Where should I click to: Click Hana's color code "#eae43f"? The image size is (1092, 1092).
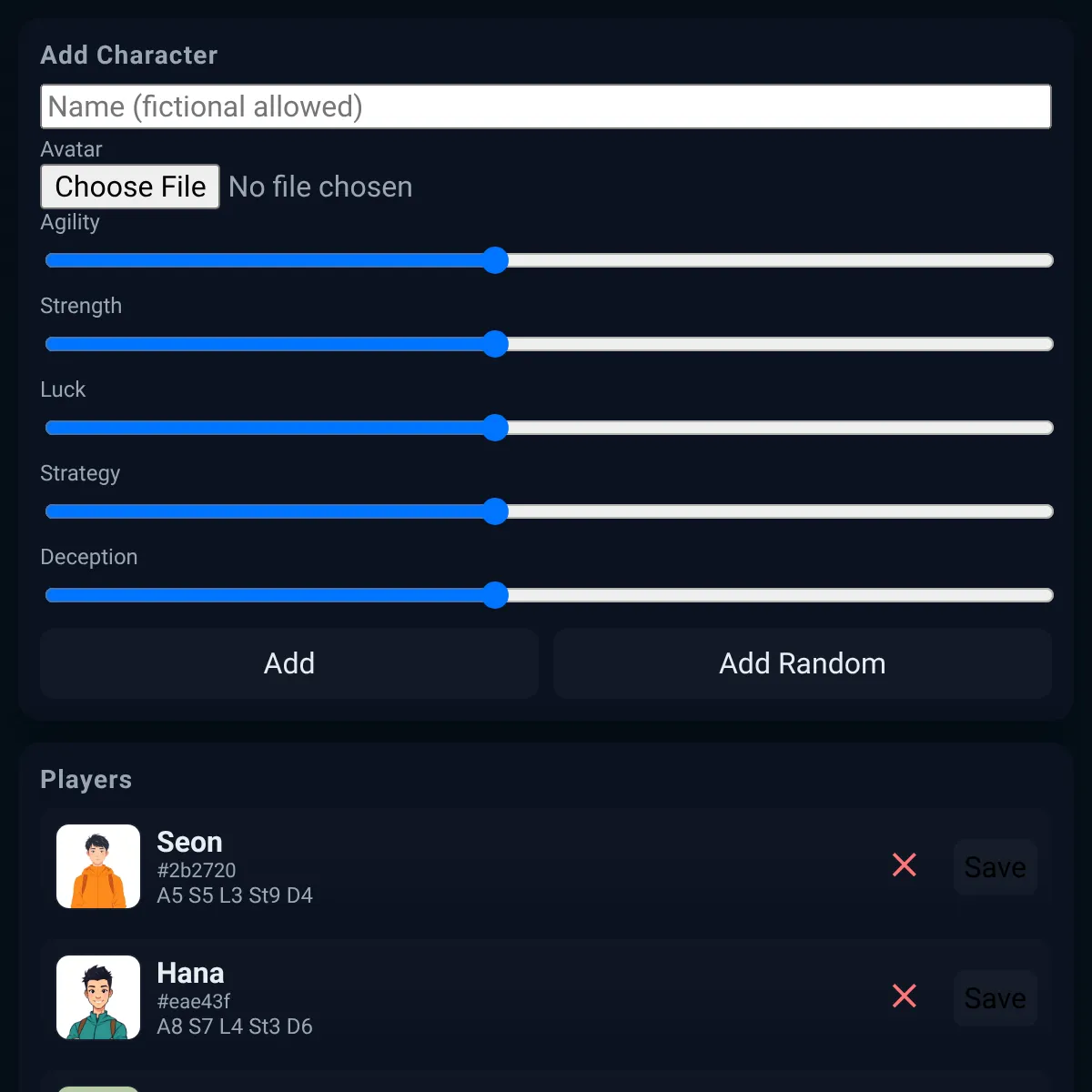[194, 1001]
